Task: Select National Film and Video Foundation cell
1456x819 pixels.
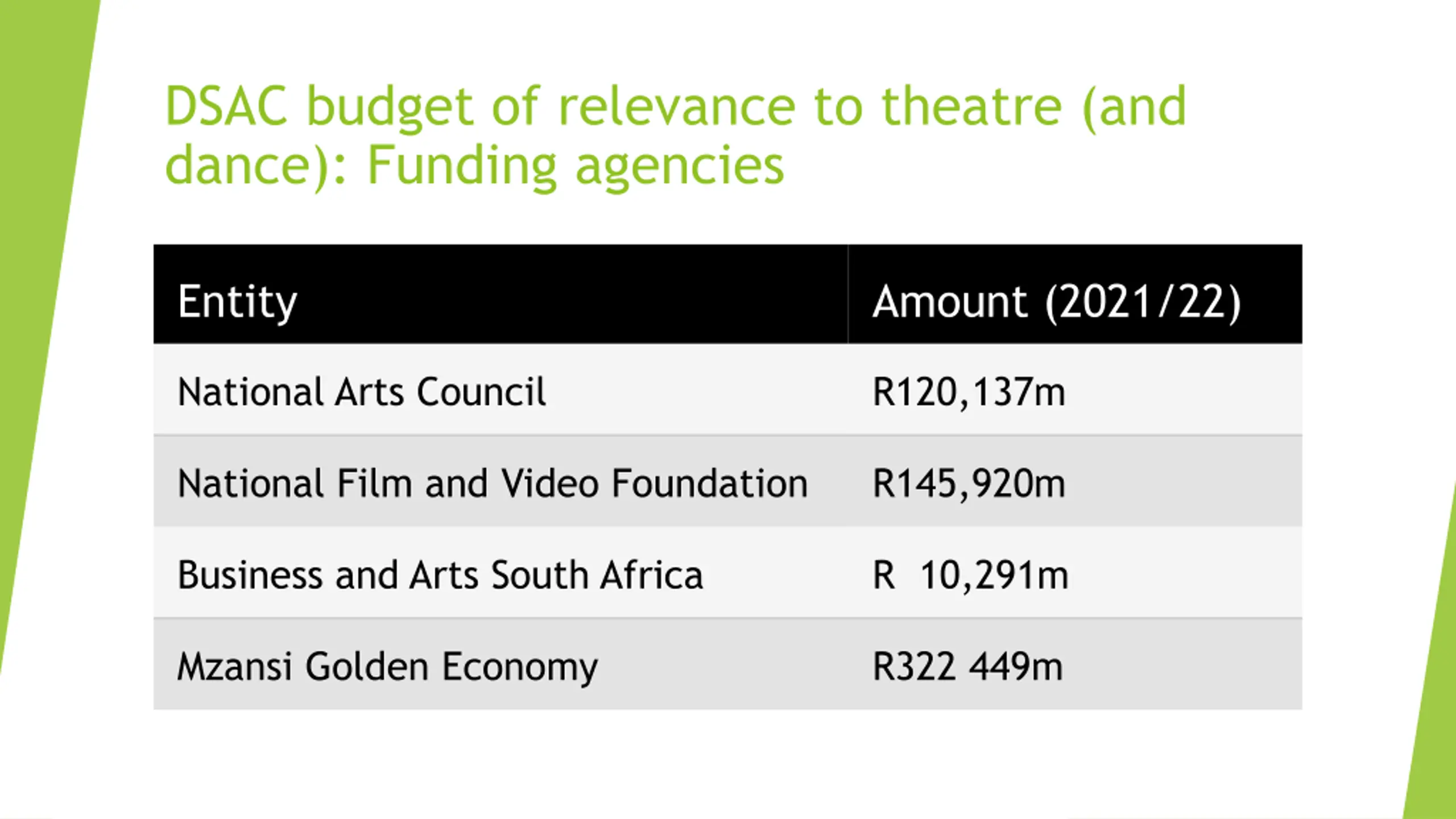Action: click(x=500, y=481)
